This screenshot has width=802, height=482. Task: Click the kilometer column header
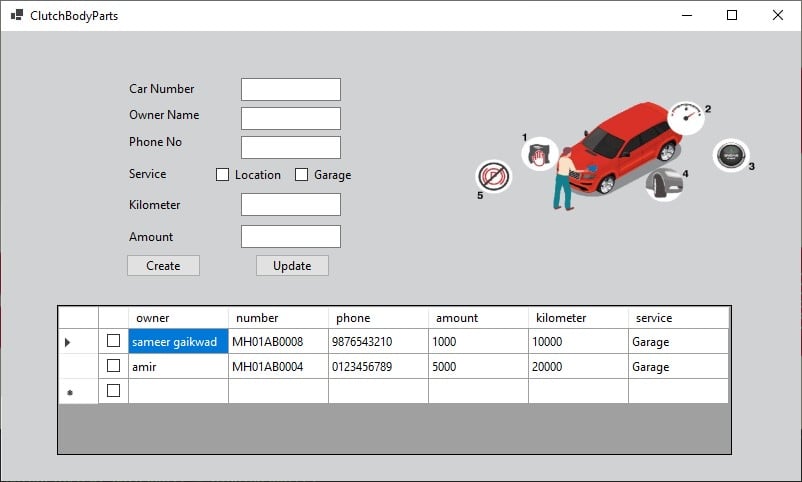tap(578, 318)
